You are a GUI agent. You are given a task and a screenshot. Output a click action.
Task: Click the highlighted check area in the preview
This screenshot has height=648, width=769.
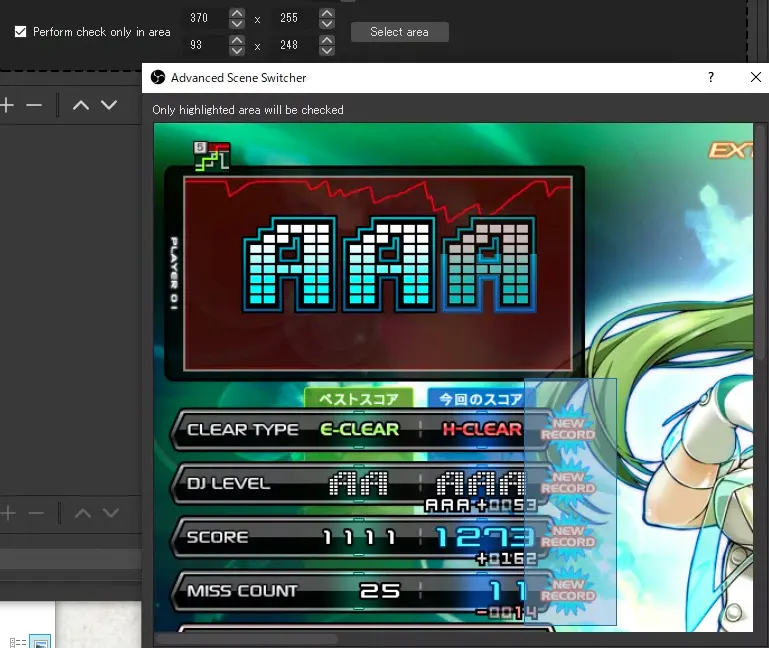tap(570, 501)
